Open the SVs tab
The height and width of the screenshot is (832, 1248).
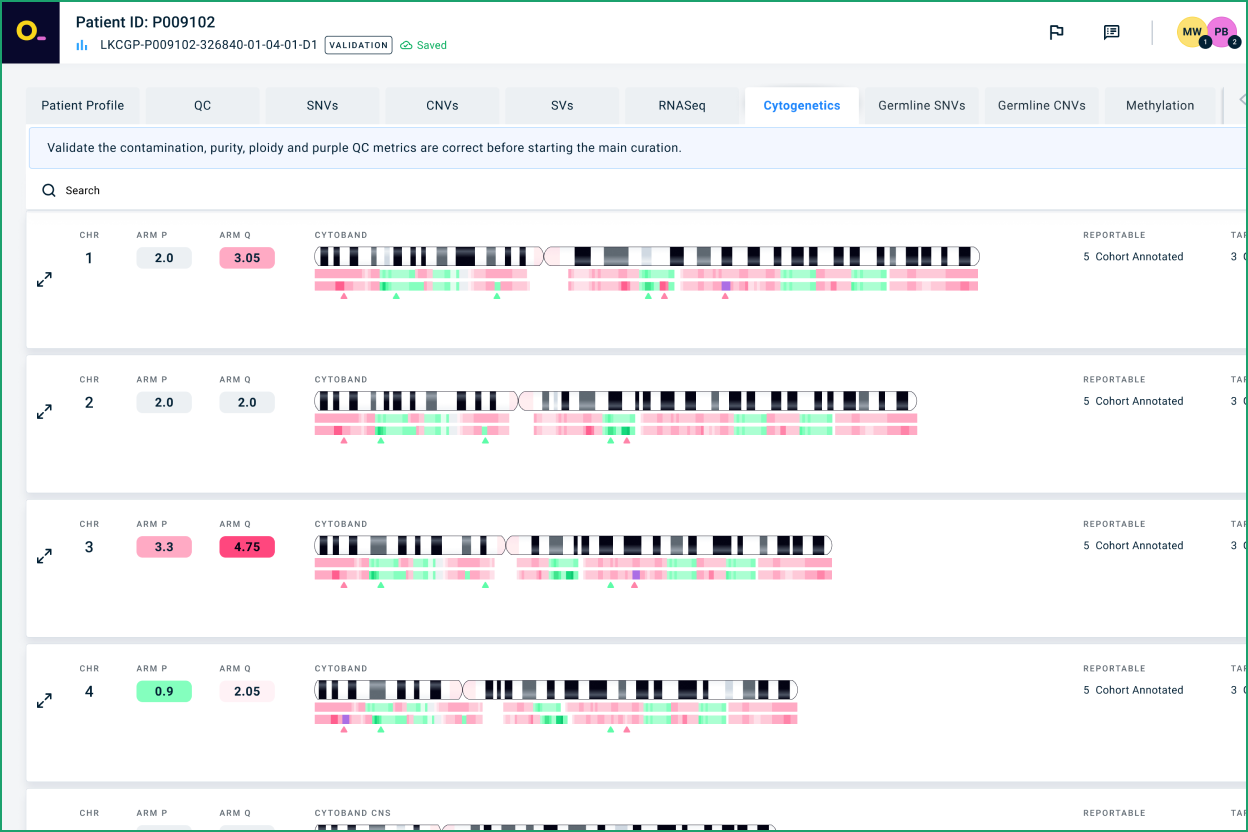tap(563, 105)
